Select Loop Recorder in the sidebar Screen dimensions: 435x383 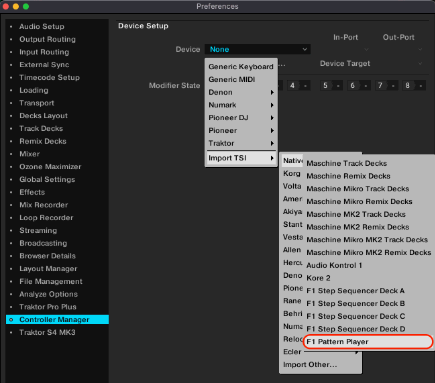(x=46, y=218)
